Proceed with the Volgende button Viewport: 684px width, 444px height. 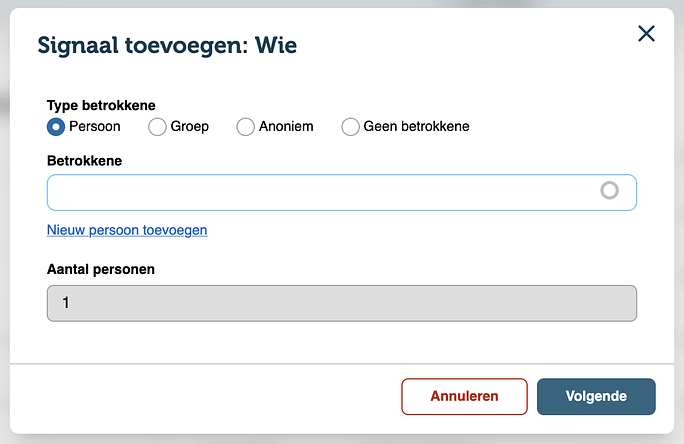point(596,396)
